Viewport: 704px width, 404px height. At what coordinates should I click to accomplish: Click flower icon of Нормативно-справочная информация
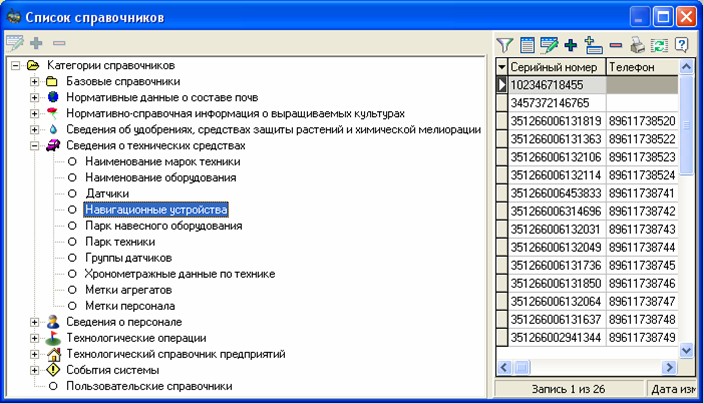(x=53, y=113)
